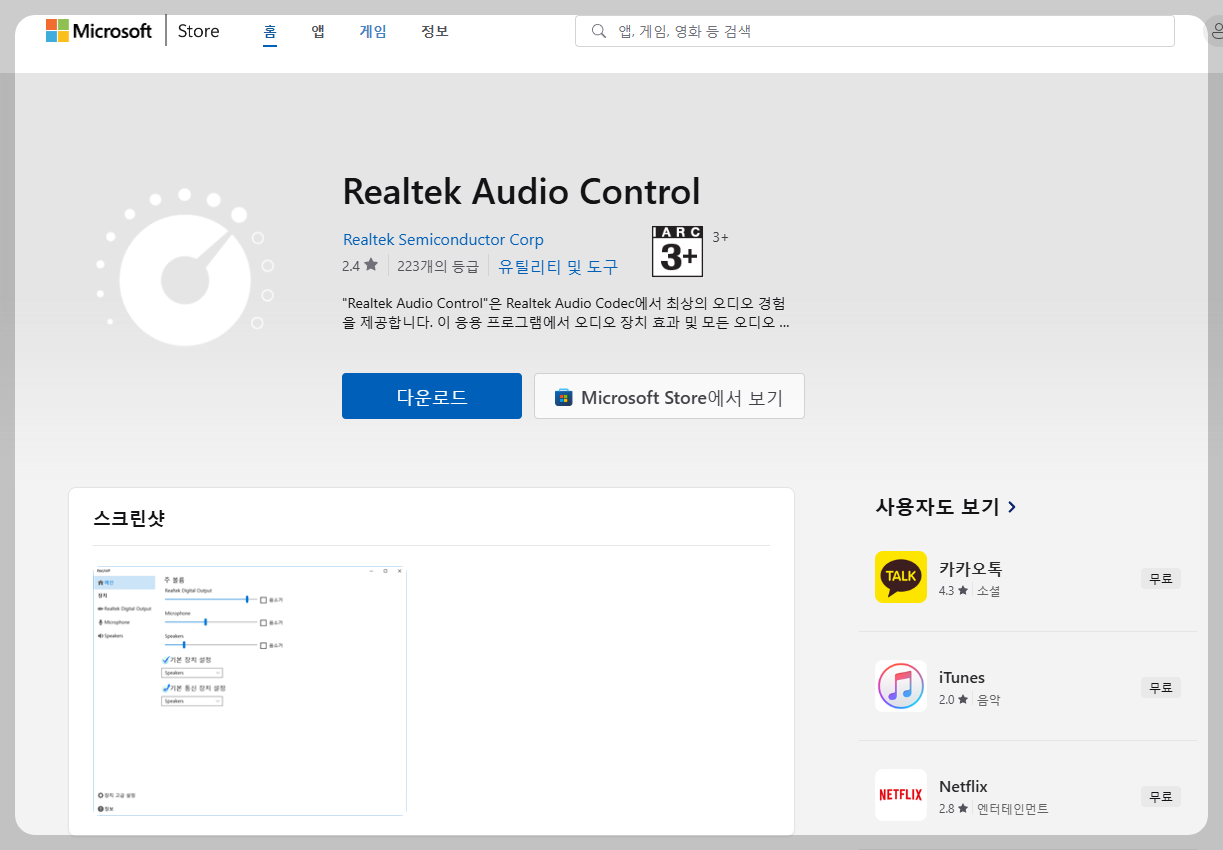Open the iTunes app title

[962, 678]
